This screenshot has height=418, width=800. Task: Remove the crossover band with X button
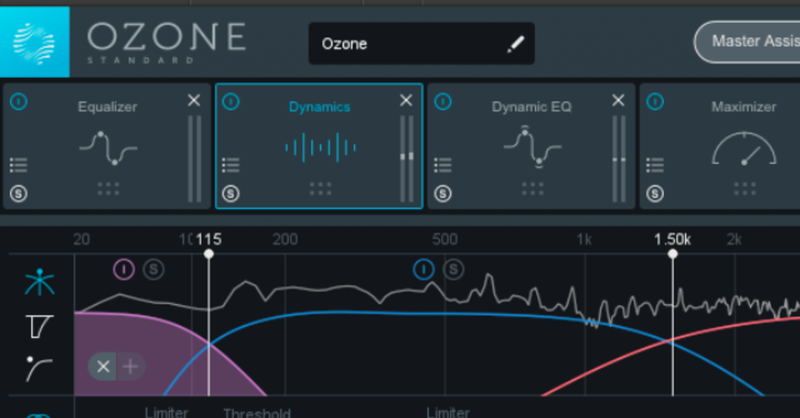[103, 366]
